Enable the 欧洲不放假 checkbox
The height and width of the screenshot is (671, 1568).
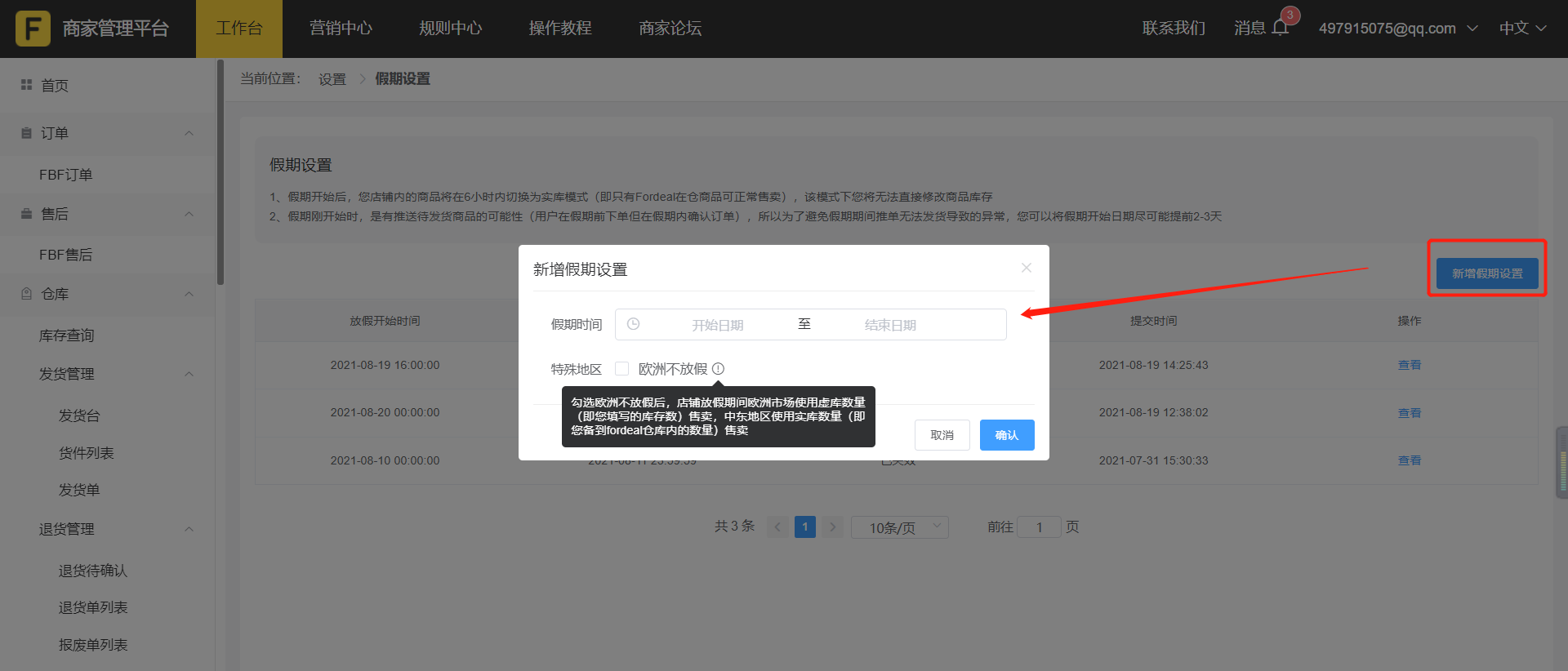pos(622,369)
